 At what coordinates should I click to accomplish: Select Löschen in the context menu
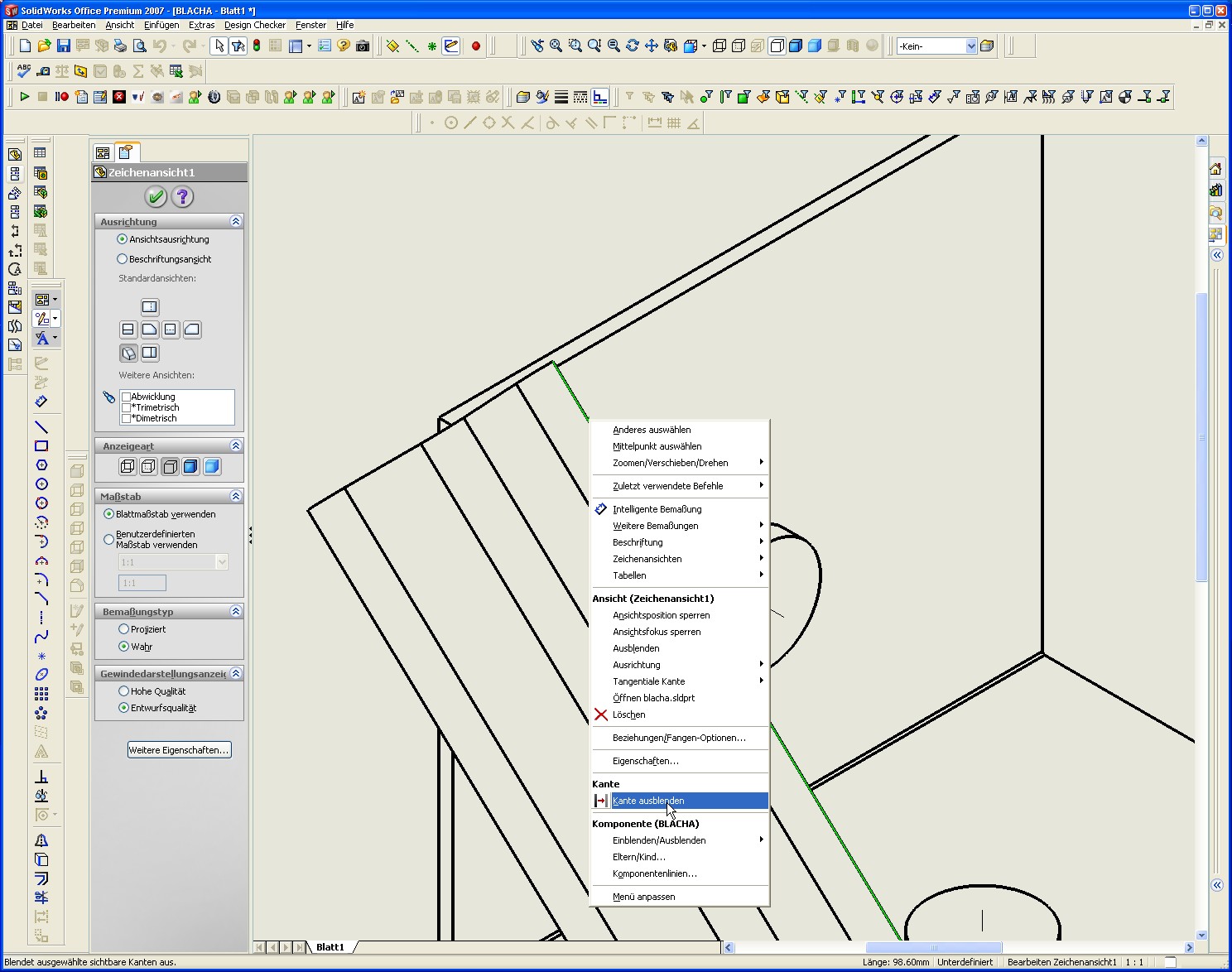(628, 715)
